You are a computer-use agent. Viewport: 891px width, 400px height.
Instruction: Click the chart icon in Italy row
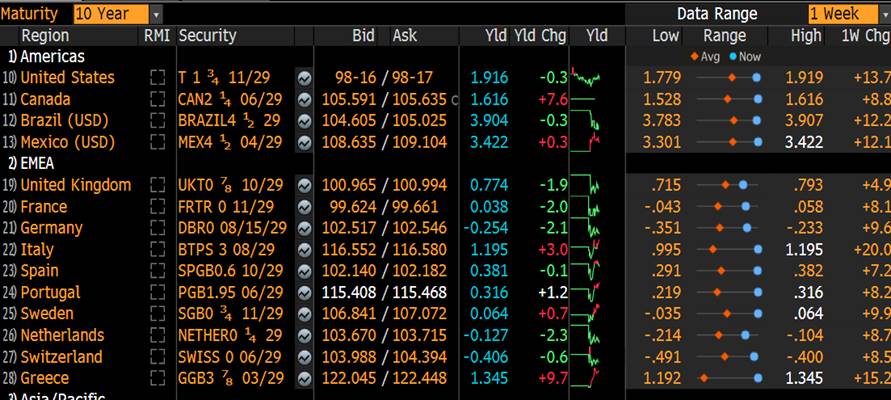[304, 249]
